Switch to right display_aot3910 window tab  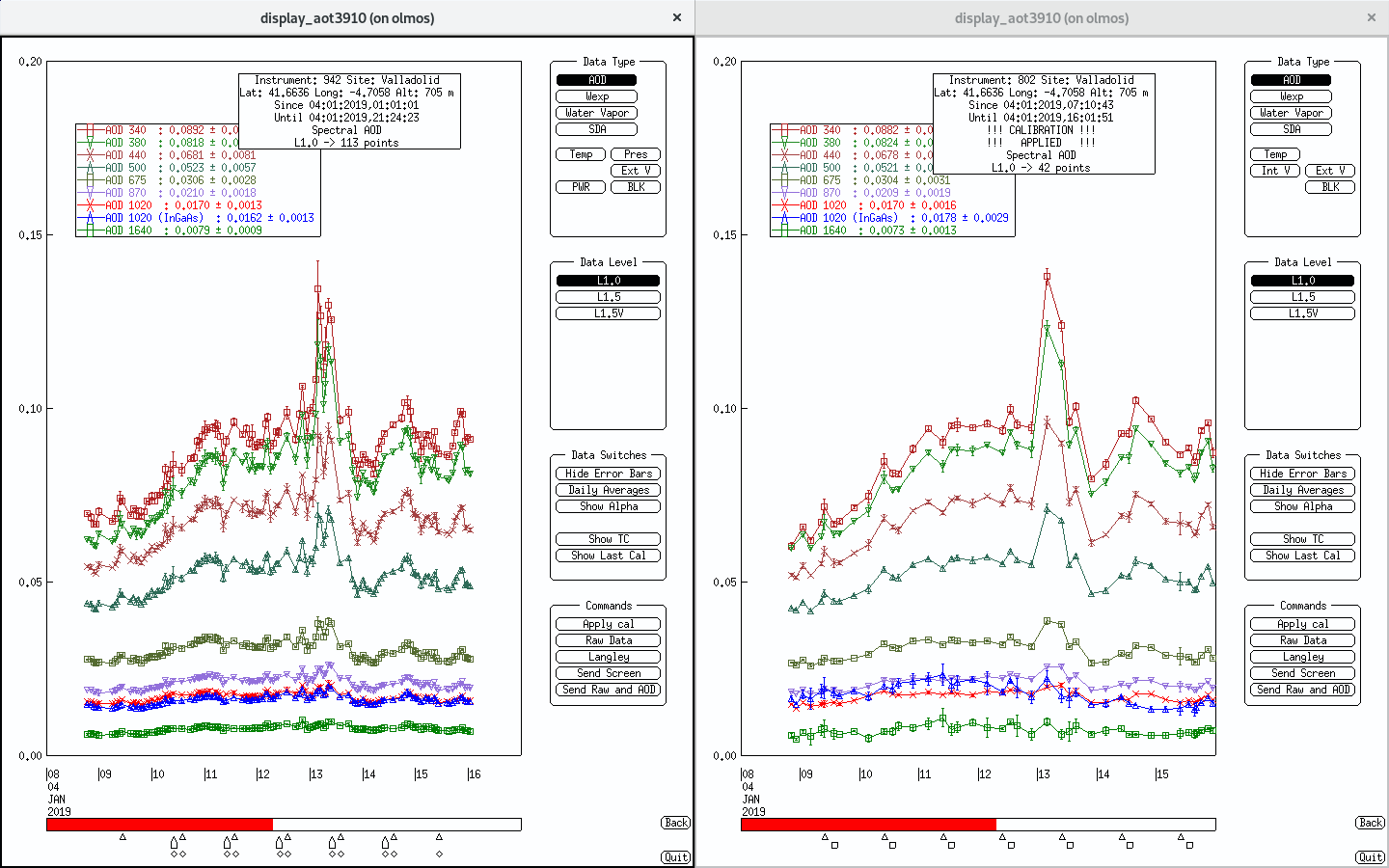coord(1042,17)
